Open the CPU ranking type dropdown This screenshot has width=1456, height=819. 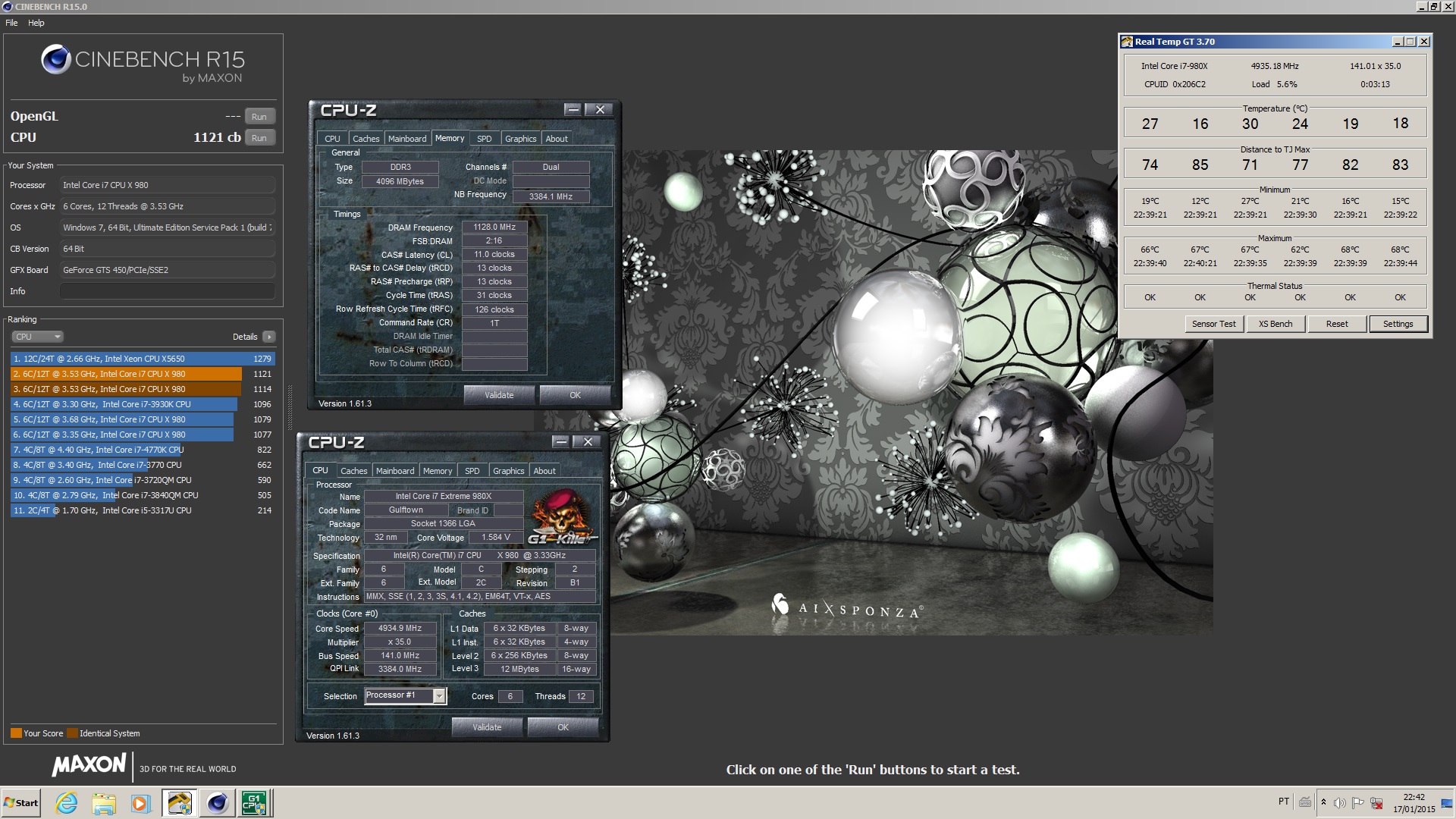click(37, 337)
